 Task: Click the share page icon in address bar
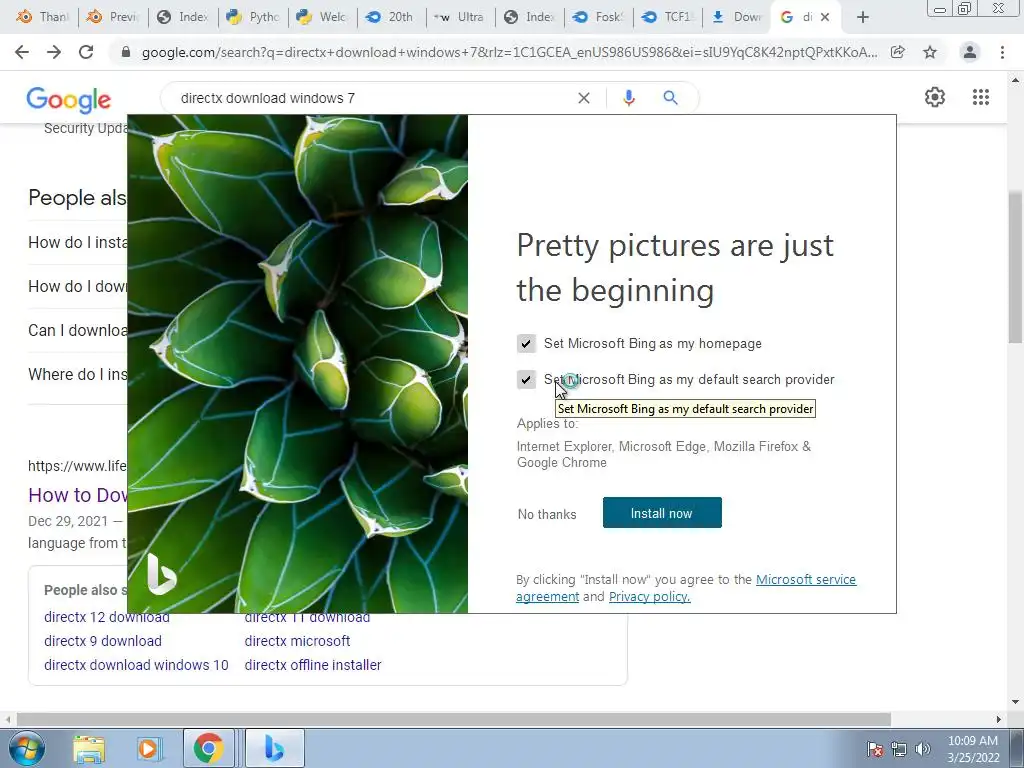click(898, 52)
